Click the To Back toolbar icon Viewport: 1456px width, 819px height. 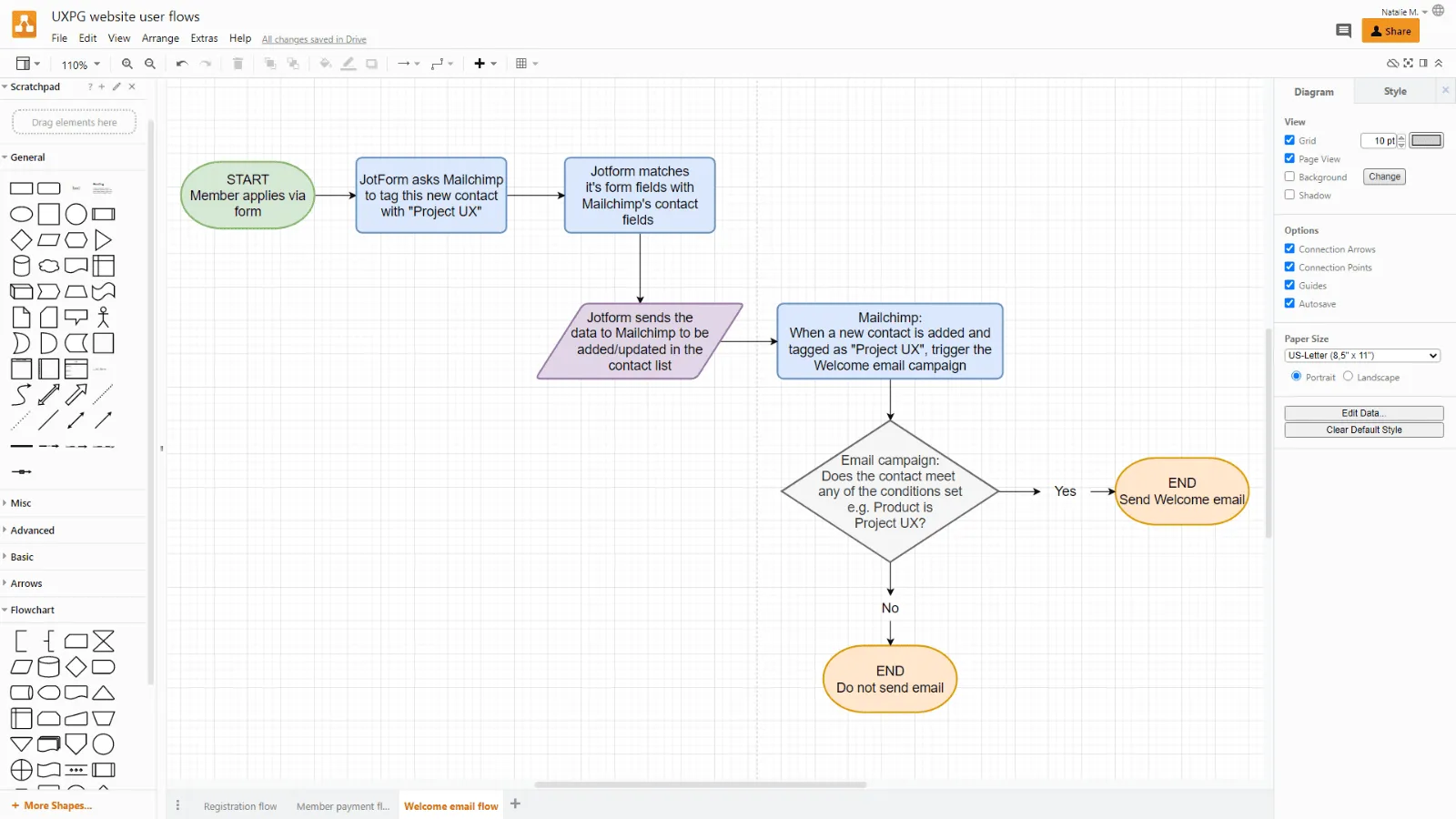tap(293, 64)
